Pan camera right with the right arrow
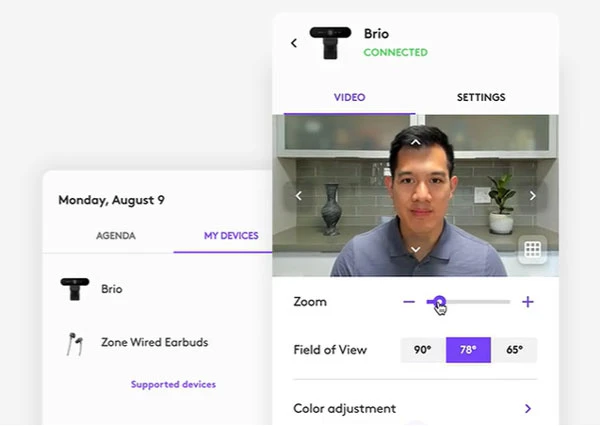Screen dimensions: 600x426 532,196
